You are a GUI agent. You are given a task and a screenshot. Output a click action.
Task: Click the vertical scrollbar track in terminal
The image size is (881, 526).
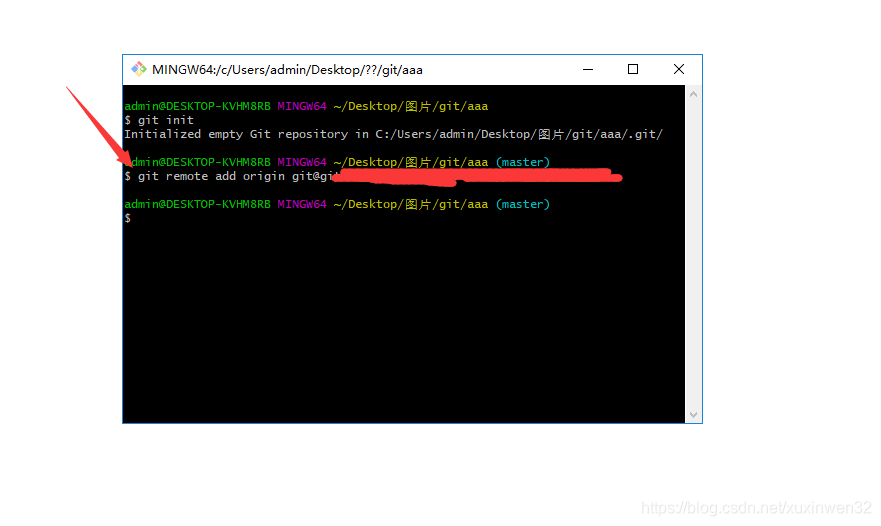pyautogui.click(x=693, y=255)
